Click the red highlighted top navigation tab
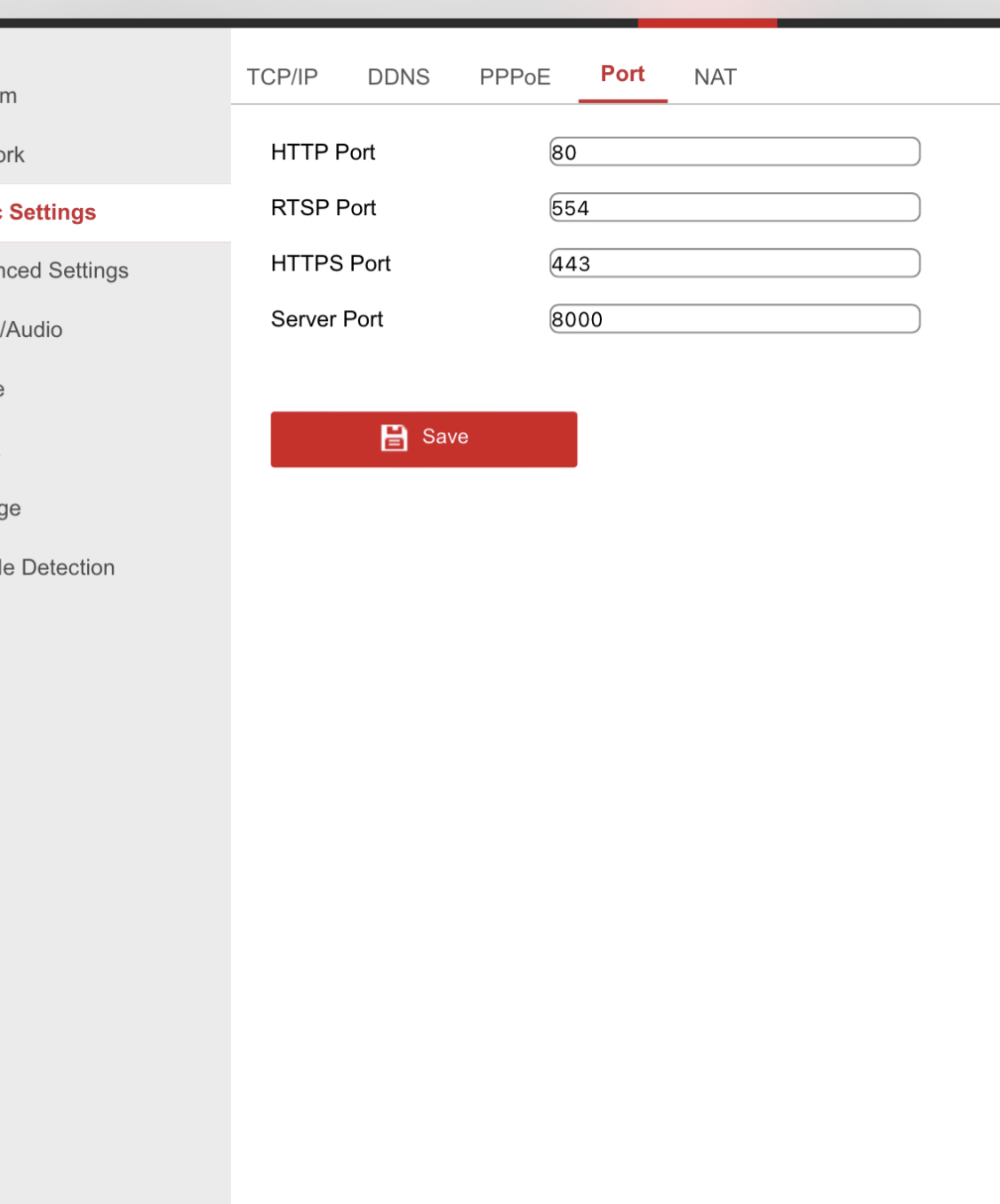The width and height of the screenshot is (1000, 1204). pyautogui.click(x=707, y=22)
